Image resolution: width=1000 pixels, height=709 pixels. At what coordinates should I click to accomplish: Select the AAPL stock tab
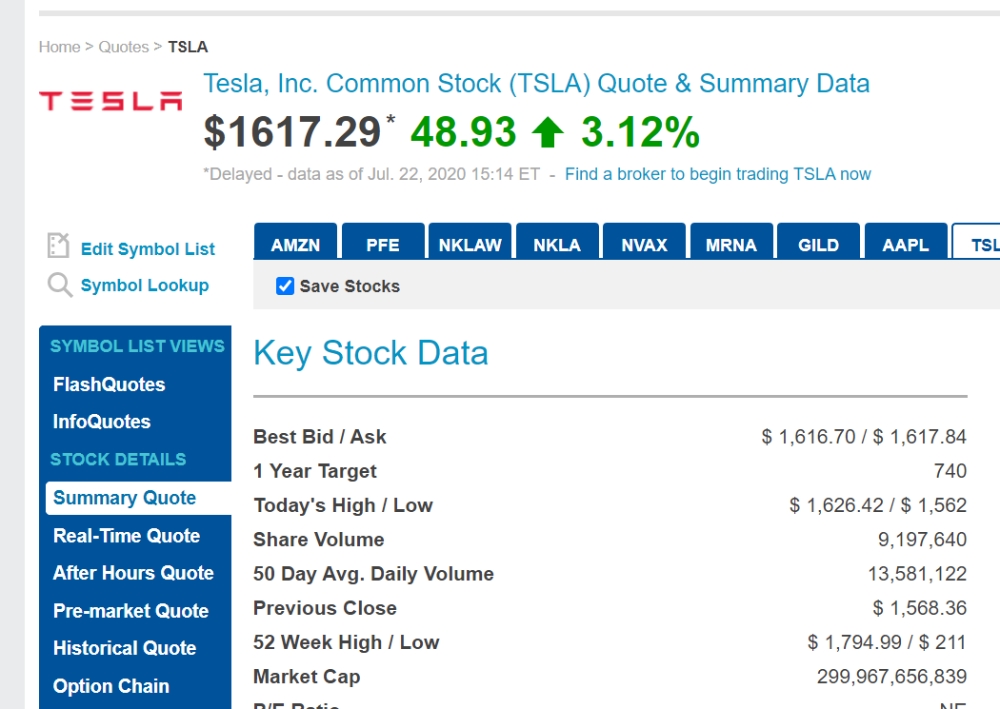tap(905, 245)
